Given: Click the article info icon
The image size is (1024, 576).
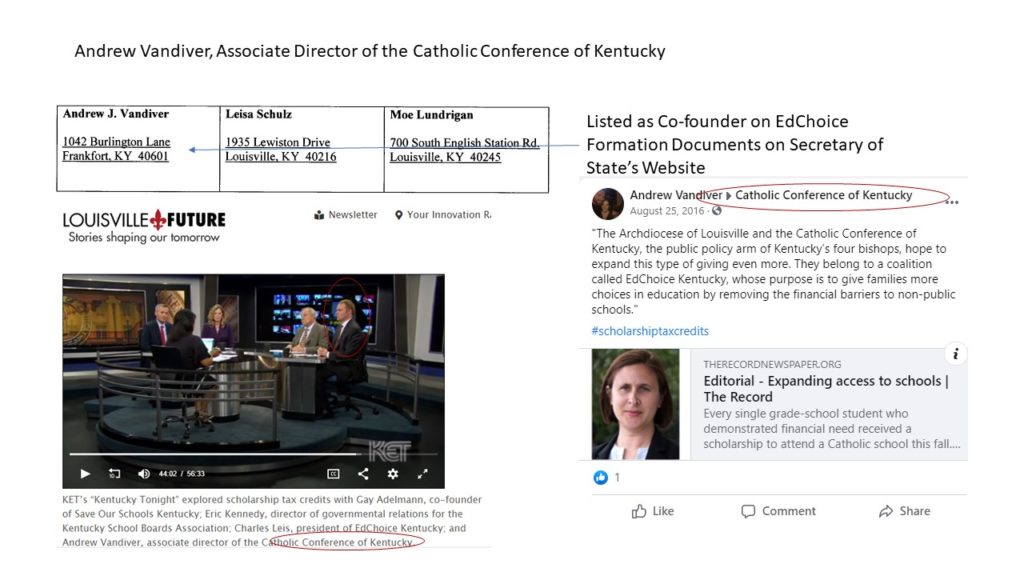Looking at the screenshot, I should 955,354.
